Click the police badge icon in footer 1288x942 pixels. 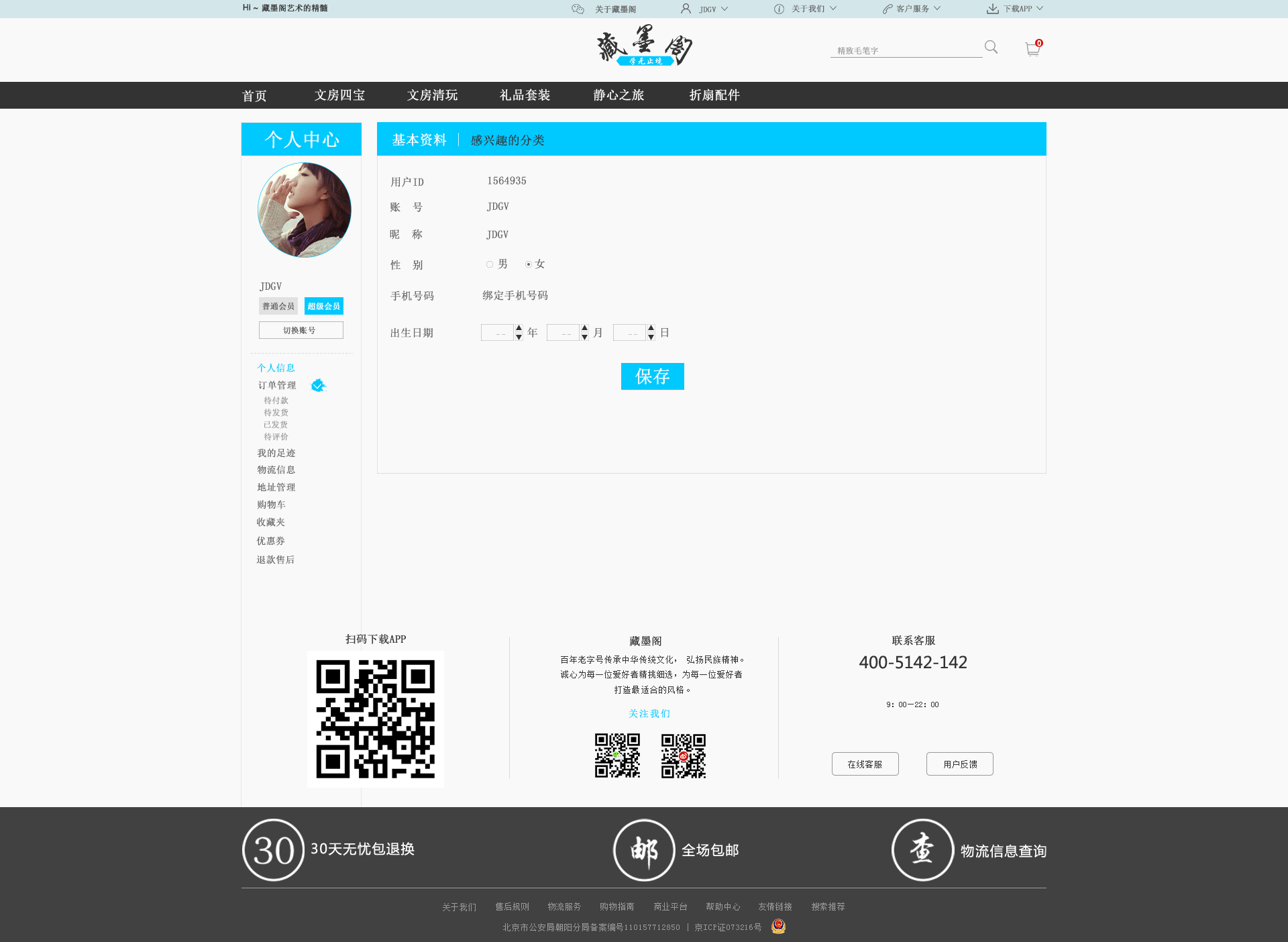tap(778, 927)
